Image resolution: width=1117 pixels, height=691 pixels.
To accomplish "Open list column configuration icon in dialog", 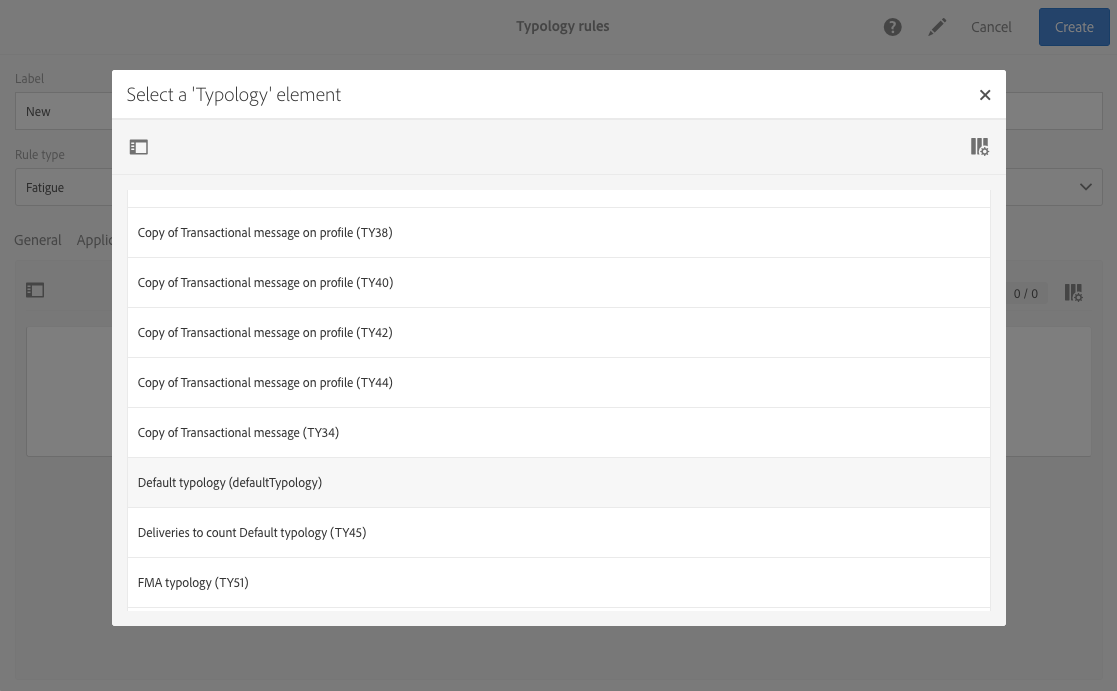I will 980,147.
